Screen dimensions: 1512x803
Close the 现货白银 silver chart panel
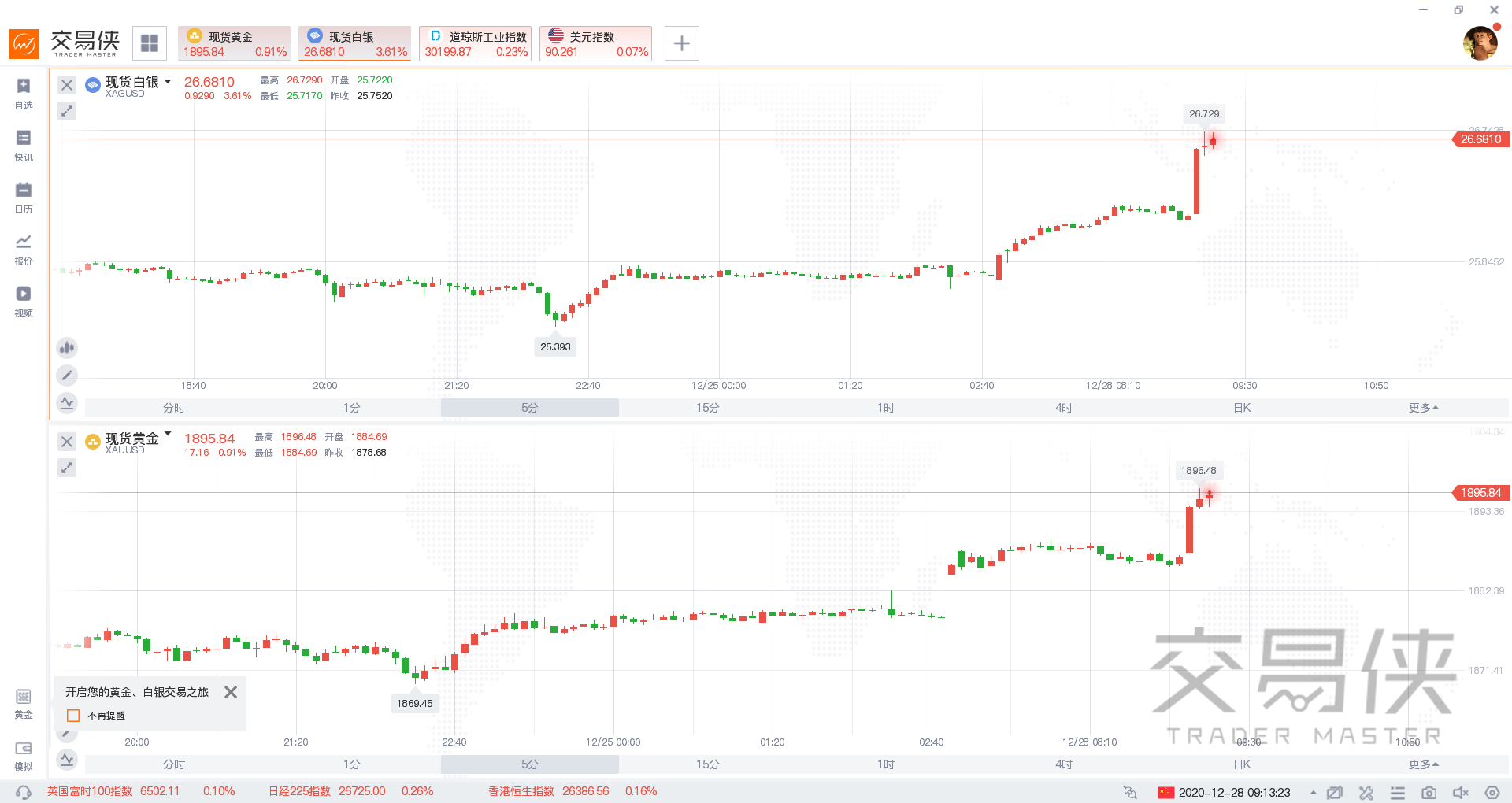click(x=67, y=85)
